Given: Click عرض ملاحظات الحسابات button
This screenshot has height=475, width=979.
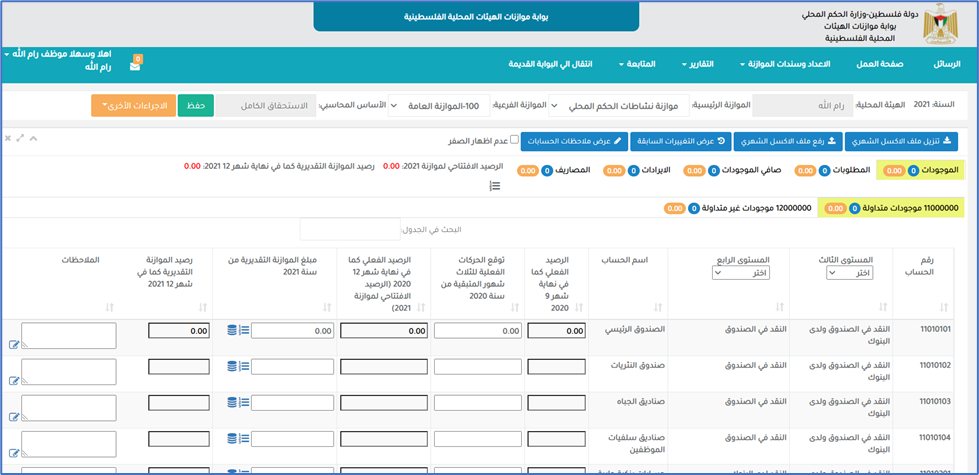Looking at the screenshot, I should pyautogui.click(x=574, y=141).
